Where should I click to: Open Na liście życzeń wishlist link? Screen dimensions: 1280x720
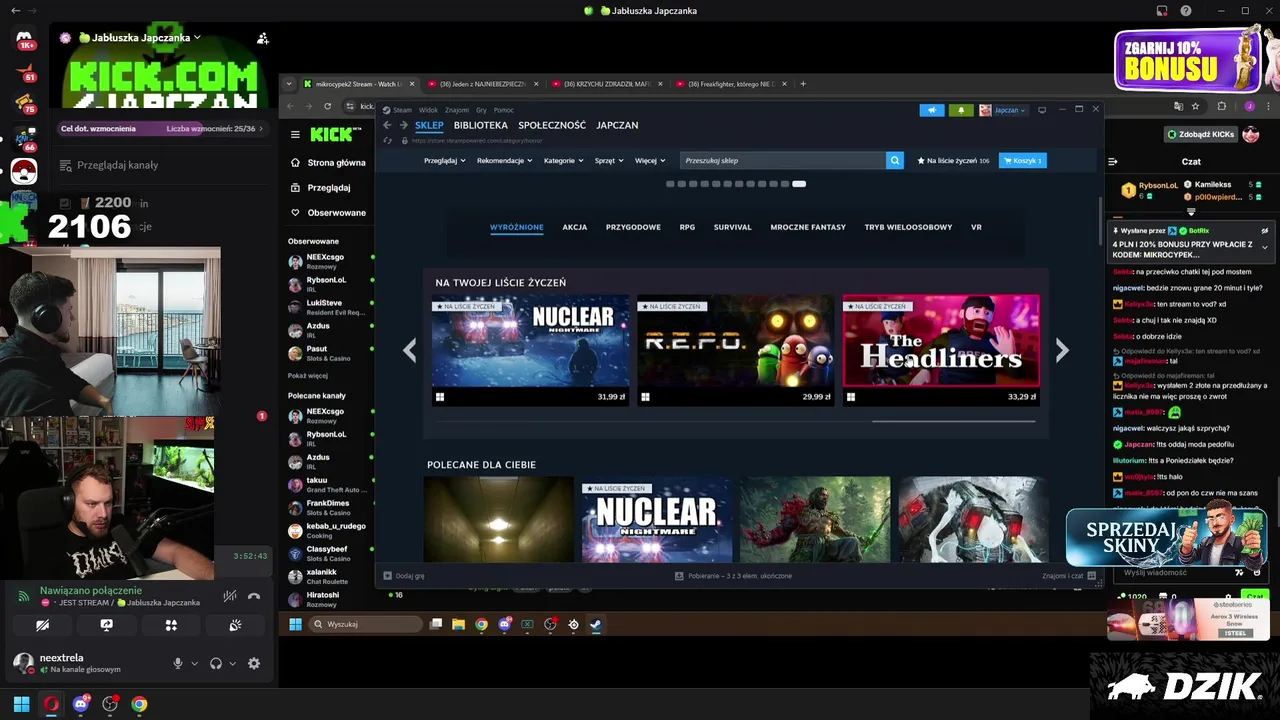pyautogui.click(x=953, y=160)
